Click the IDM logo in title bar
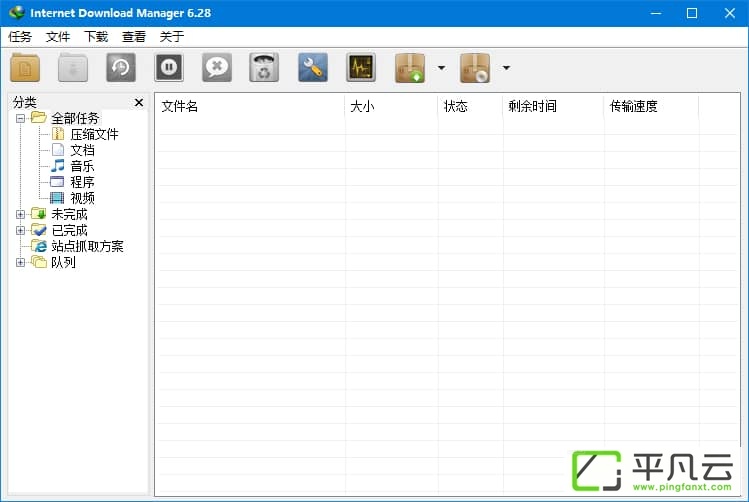The height and width of the screenshot is (502, 749). [16, 12]
